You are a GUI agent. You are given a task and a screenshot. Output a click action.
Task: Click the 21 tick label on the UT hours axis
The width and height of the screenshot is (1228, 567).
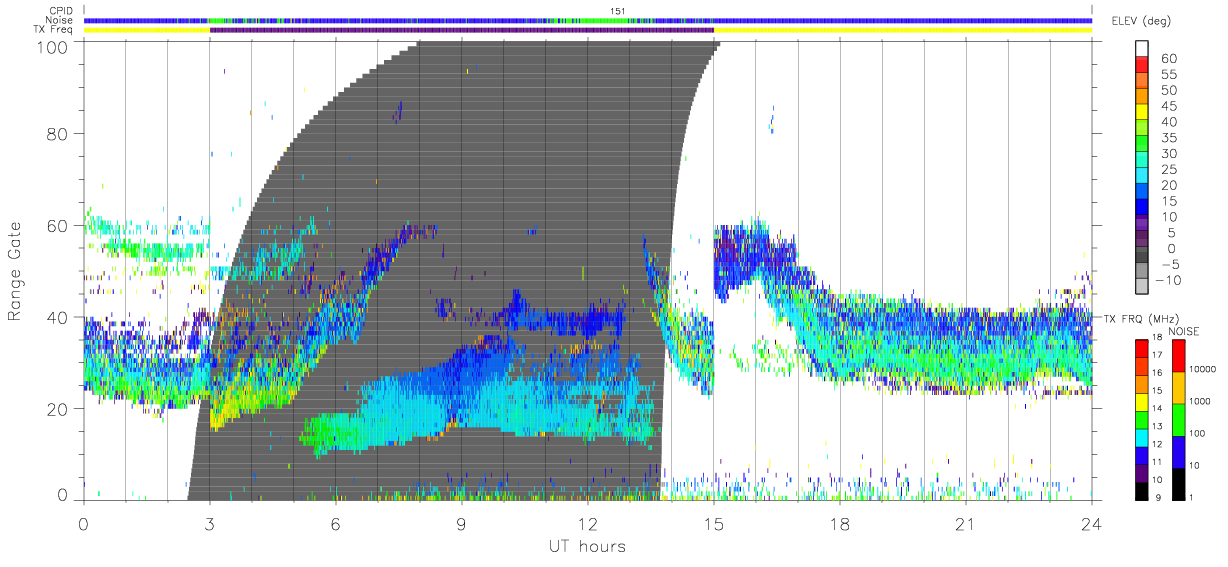pos(965,524)
